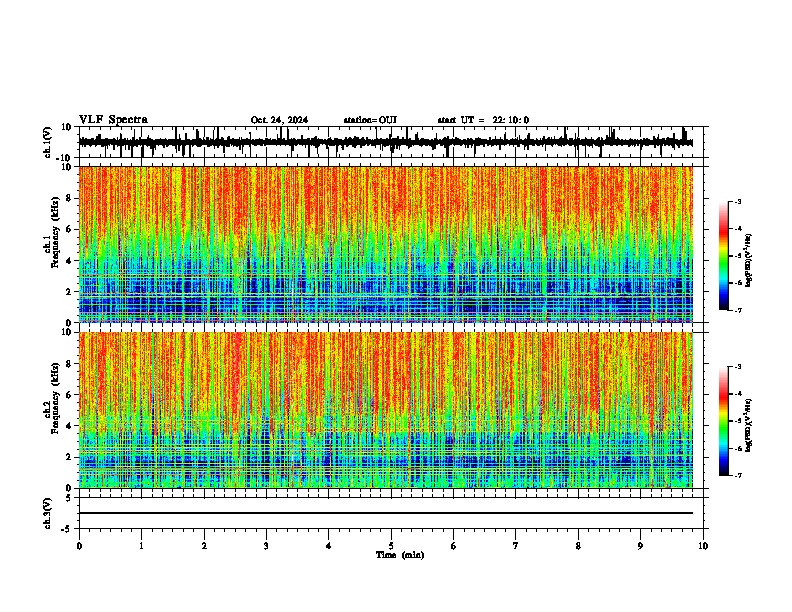The width and height of the screenshot is (792, 612).
Task: Click the date "Oct. 24, 2024"
Action: [279, 120]
